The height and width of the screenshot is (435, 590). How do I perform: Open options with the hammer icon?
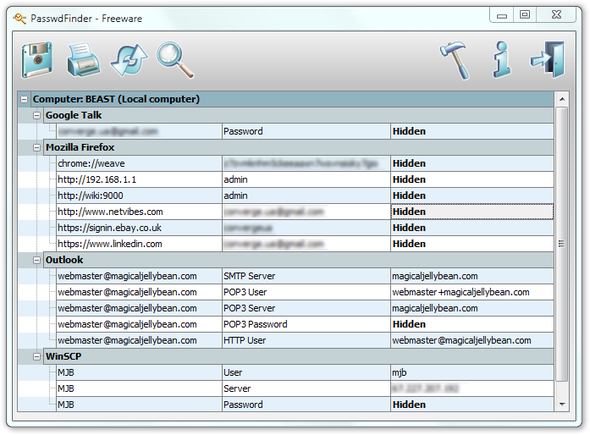(456, 60)
